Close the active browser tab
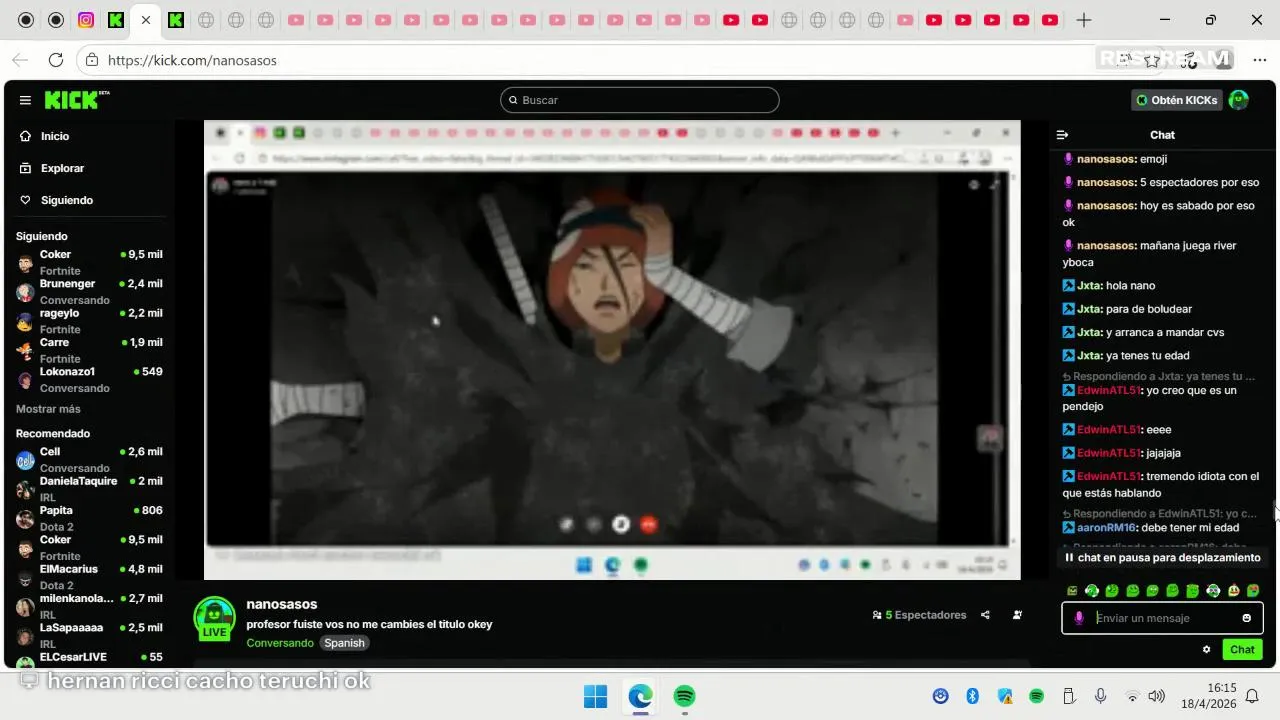The width and height of the screenshot is (1280, 720). 146,20
